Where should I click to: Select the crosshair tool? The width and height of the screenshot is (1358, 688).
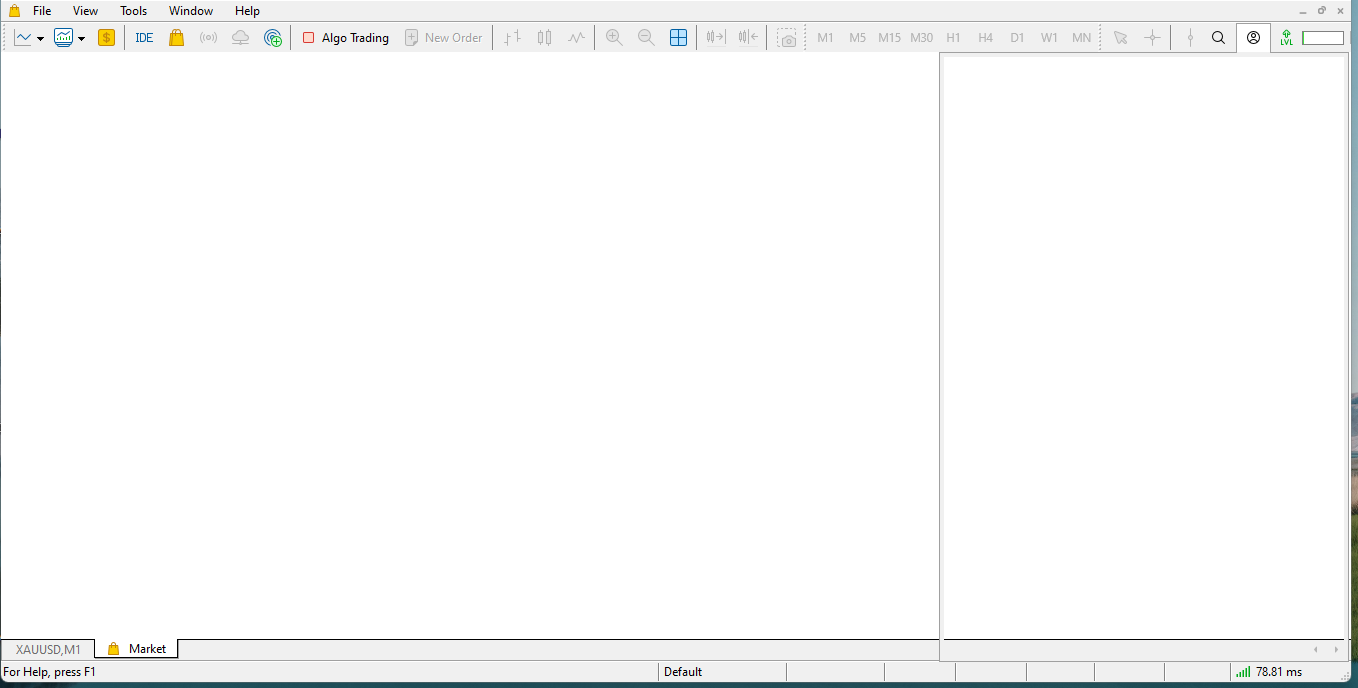1152,38
